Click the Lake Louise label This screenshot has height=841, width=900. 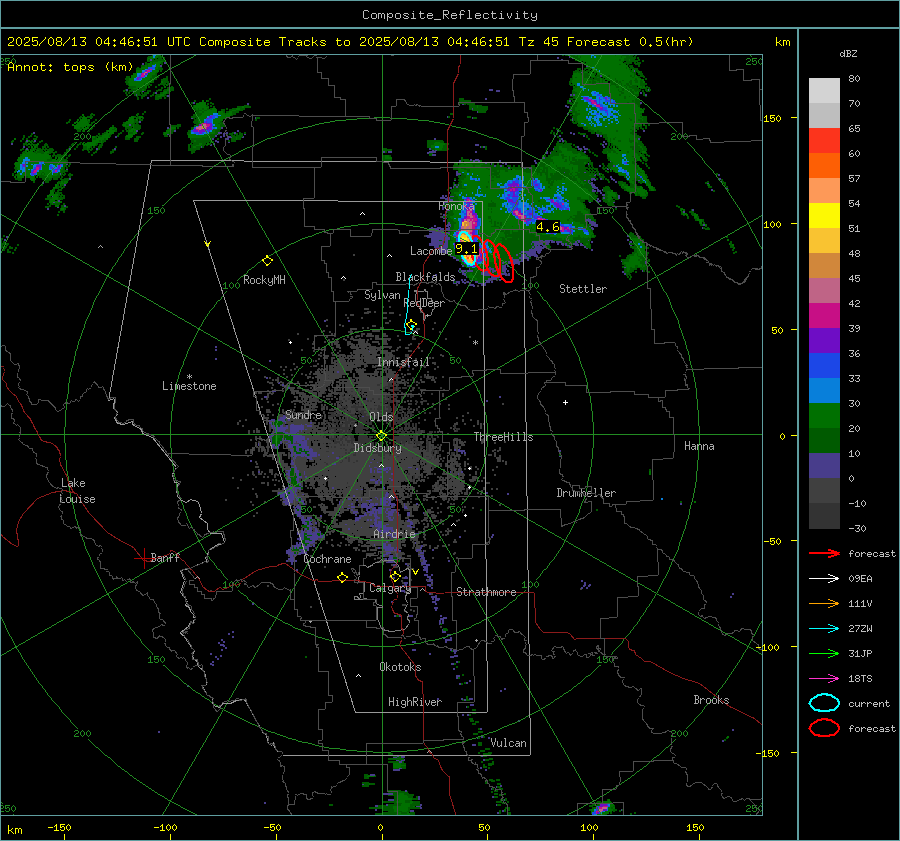coord(77,491)
